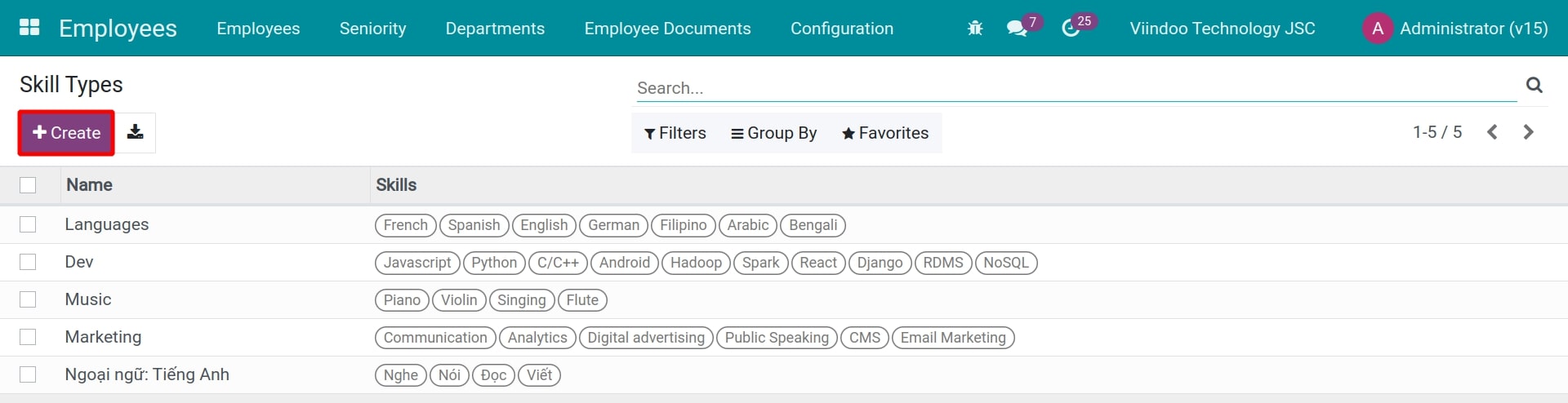Image resolution: width=1568 pixels, height=403 pixels.
Task: Focus the Search input field
Action: pyautogui.click(x=1075, y=88)
